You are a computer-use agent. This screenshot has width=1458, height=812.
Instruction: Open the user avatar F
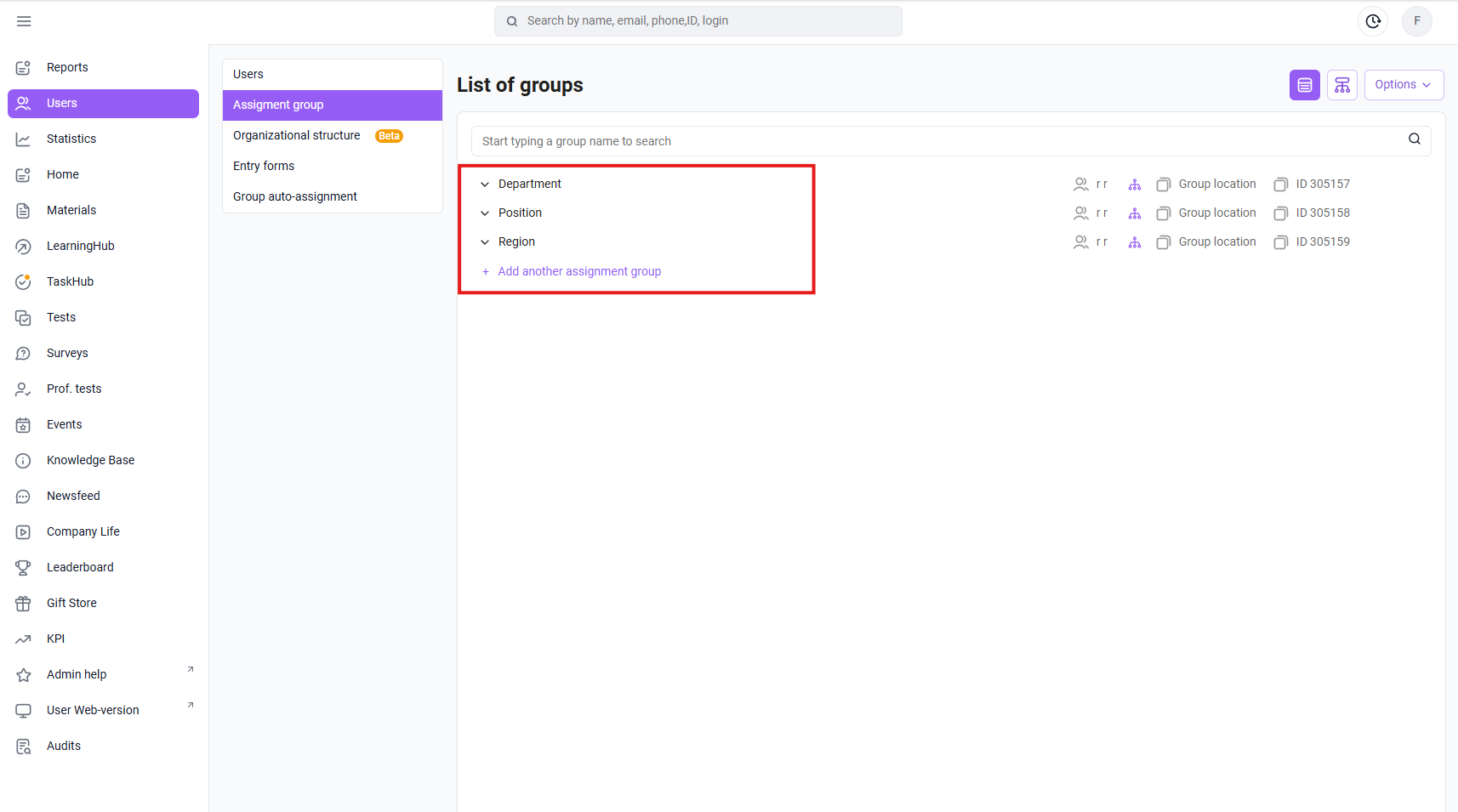pos(1417,21)
